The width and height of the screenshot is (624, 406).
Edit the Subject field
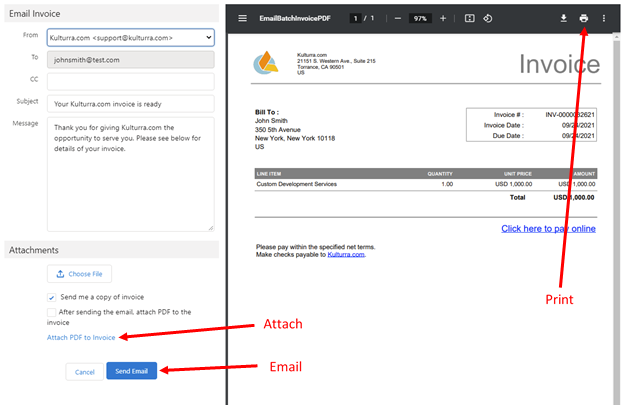pos(131,104)
